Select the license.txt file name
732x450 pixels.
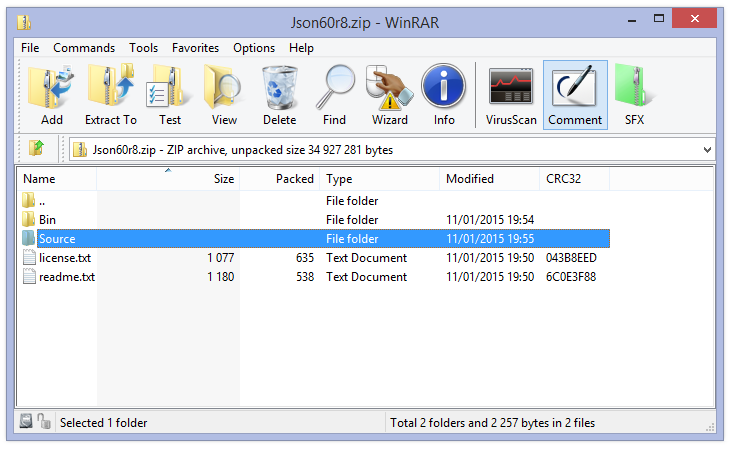[x=65, y=258]
